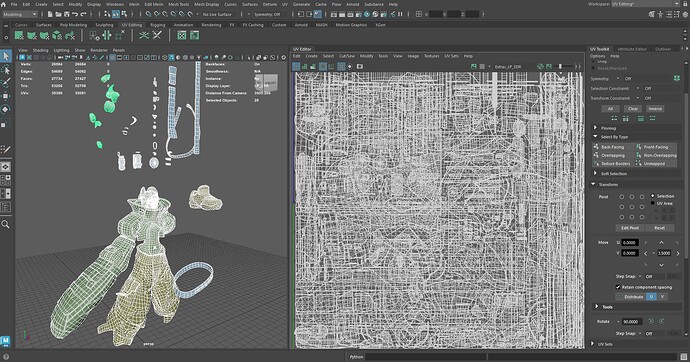
Task: Click the Move U value field
Action: tap(630, 243)
